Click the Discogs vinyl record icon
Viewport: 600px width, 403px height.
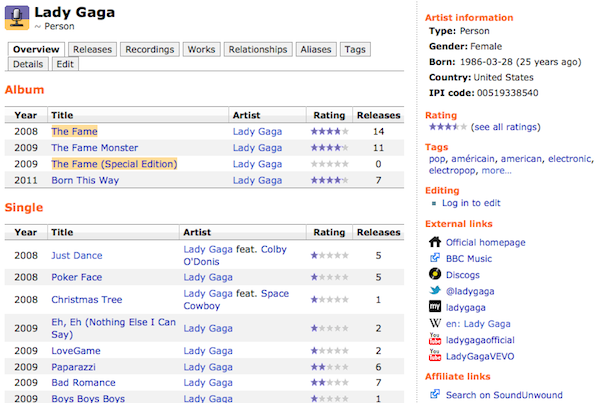click(435, 274)
